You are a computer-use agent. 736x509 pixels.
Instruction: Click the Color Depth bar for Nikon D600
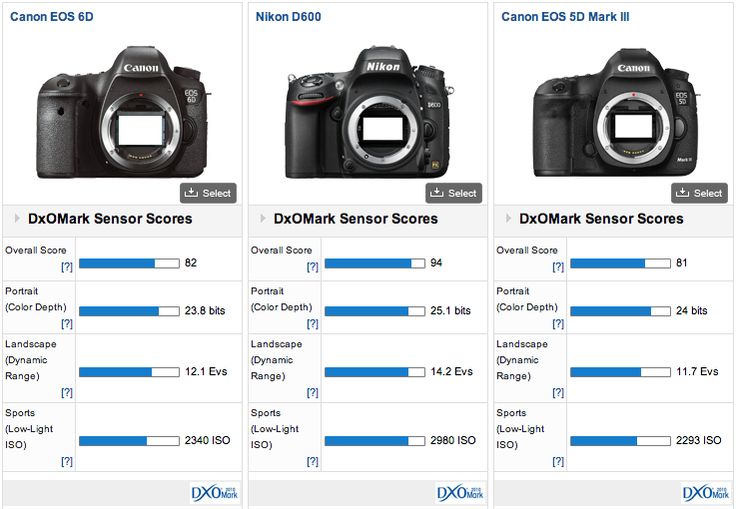tap(375, 311)
